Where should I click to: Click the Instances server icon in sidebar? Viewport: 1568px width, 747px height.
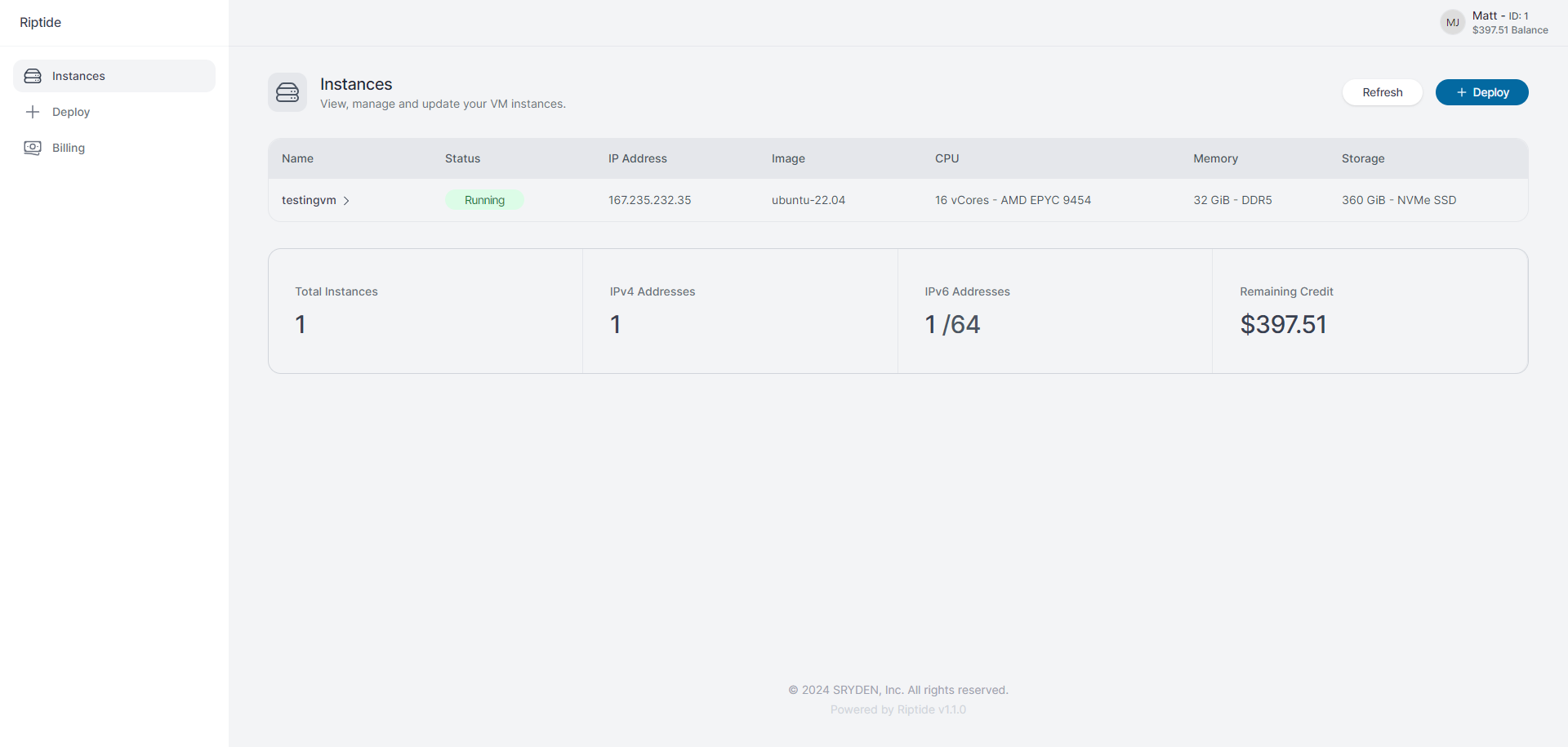coord(33,76)
